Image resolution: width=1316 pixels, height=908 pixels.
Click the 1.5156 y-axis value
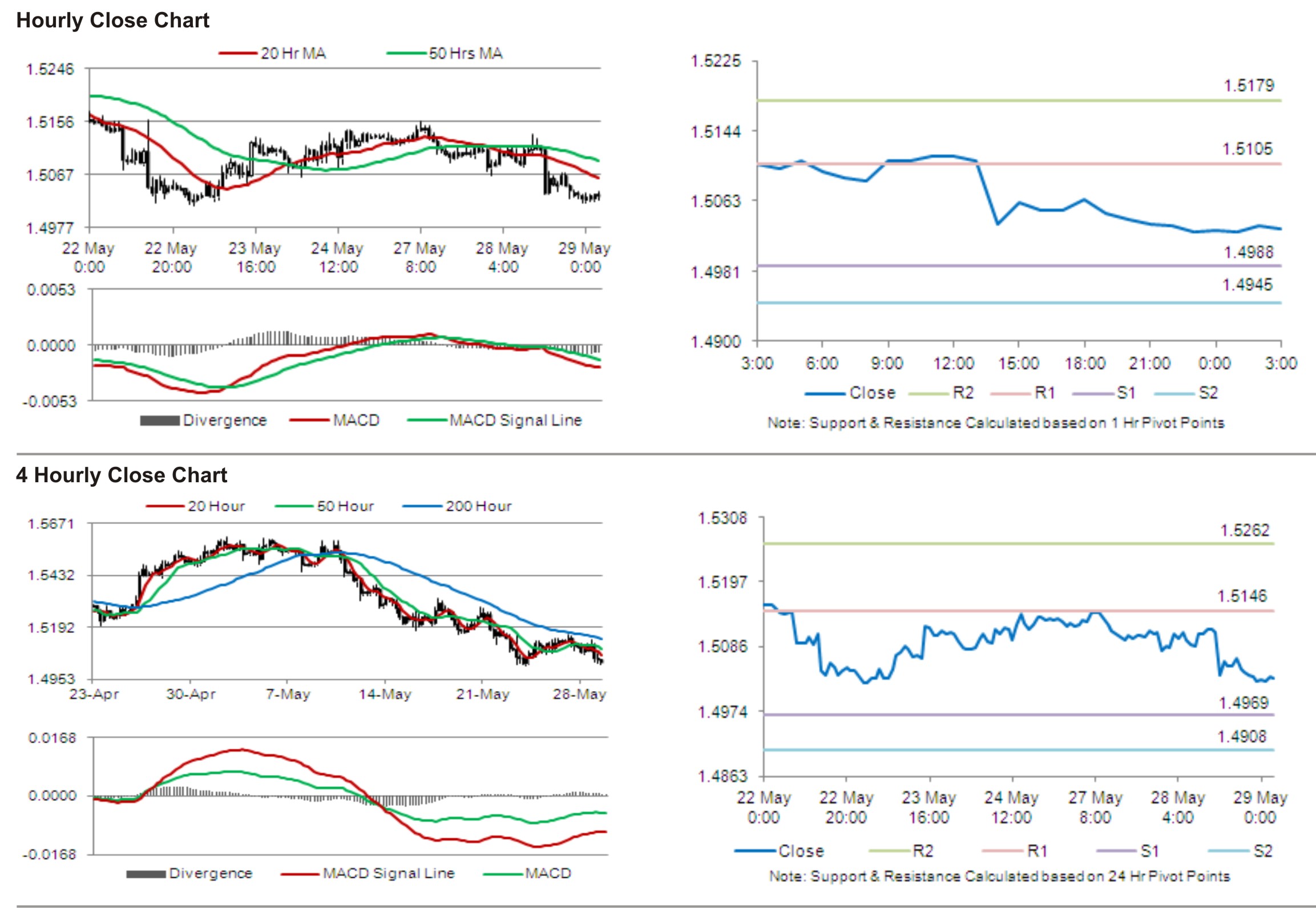[x=50, y=122]
